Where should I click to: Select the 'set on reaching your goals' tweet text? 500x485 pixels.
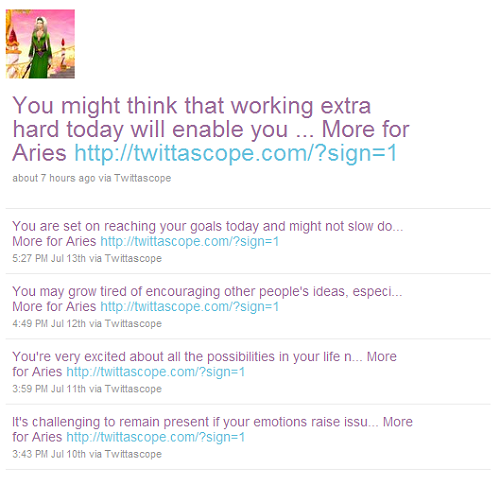208,234
